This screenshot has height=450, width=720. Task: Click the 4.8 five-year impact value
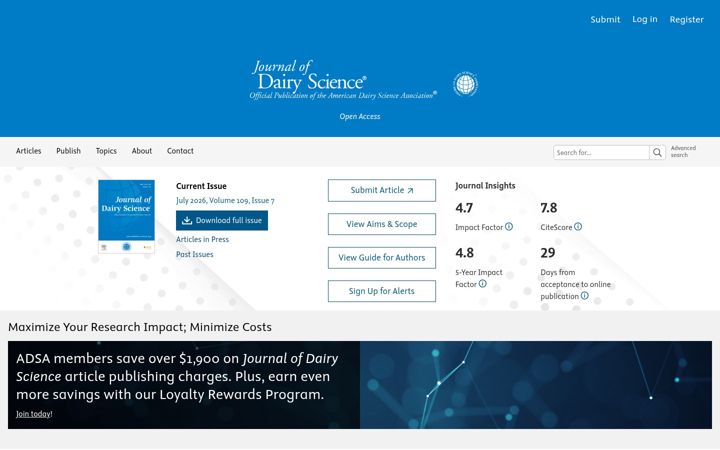click(464, 253)
